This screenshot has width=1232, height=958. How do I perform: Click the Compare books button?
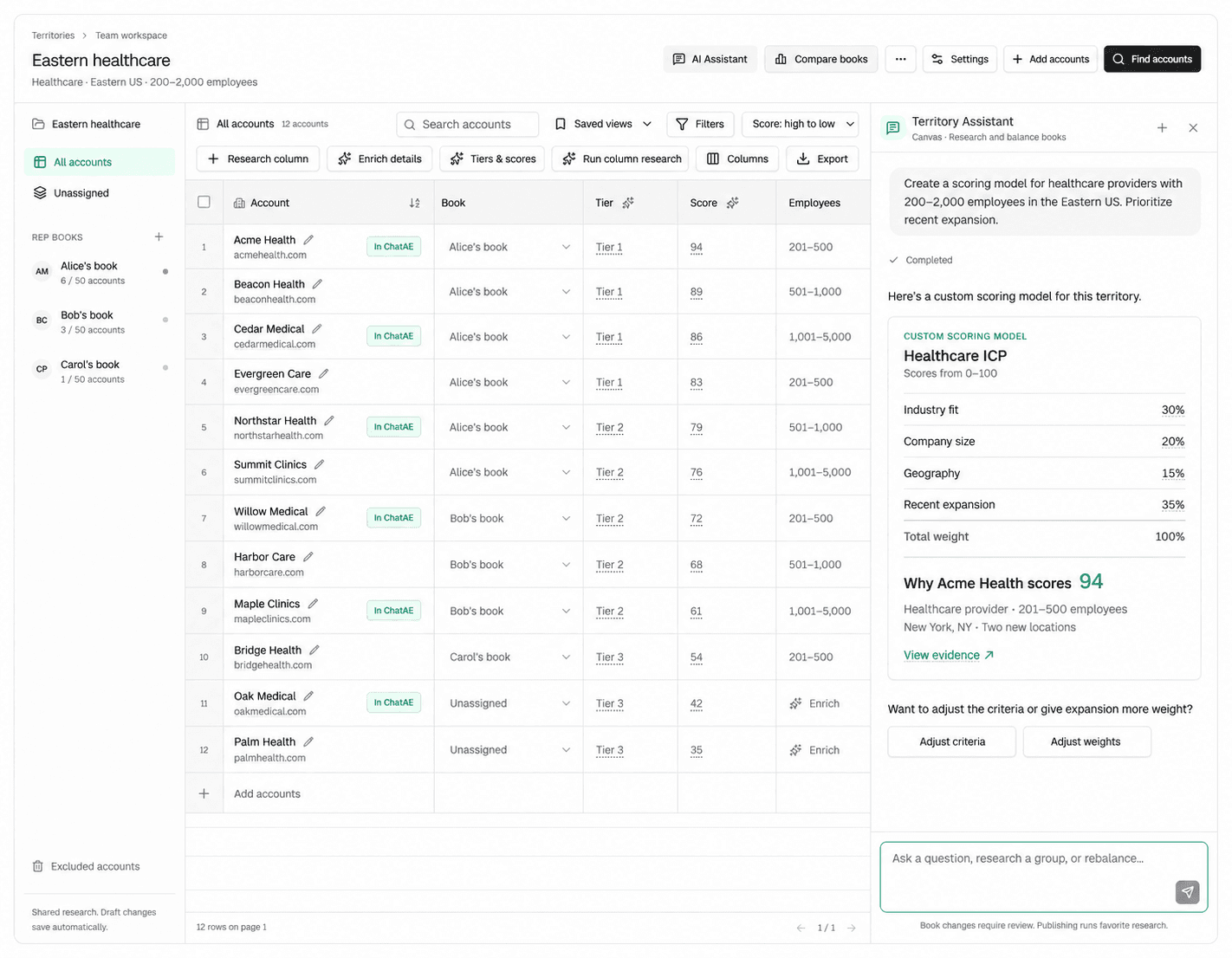(x=820, y=59)
